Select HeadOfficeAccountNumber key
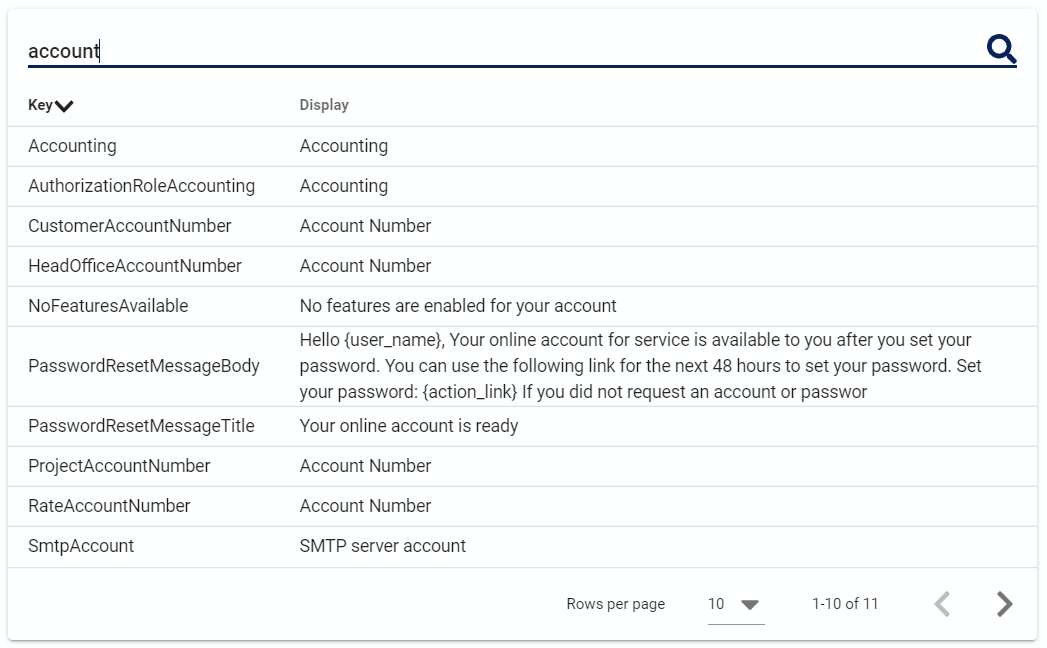This screenshot has width=1047, height=648. (x=135, y=266)
